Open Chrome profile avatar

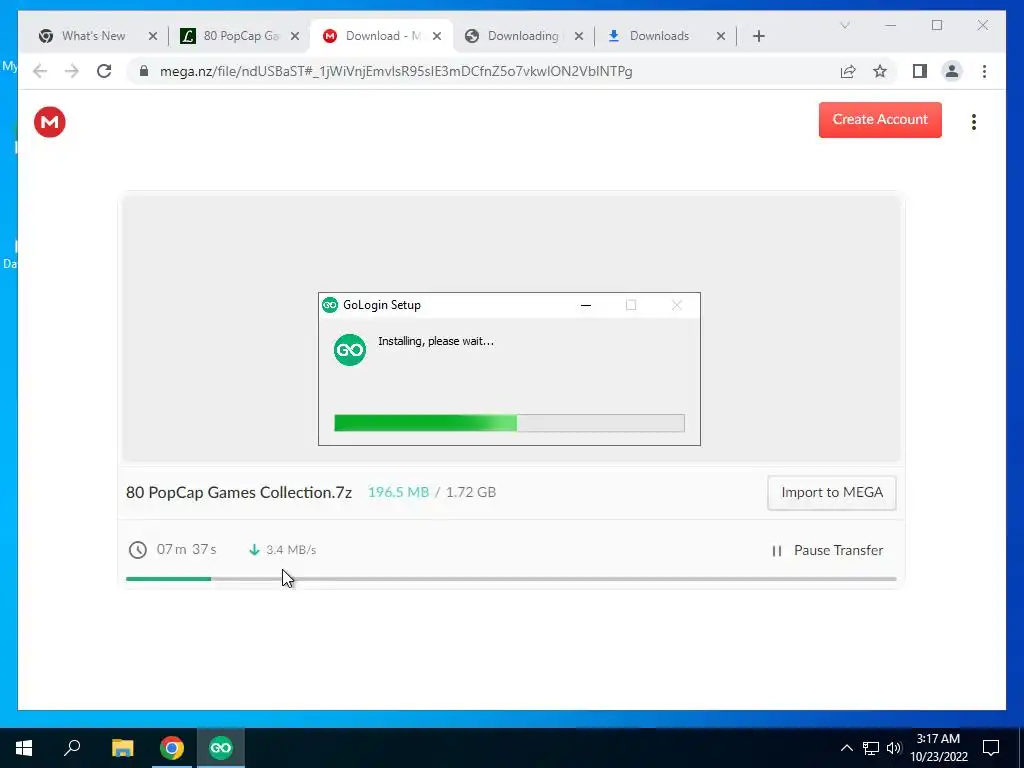point(952,71)
